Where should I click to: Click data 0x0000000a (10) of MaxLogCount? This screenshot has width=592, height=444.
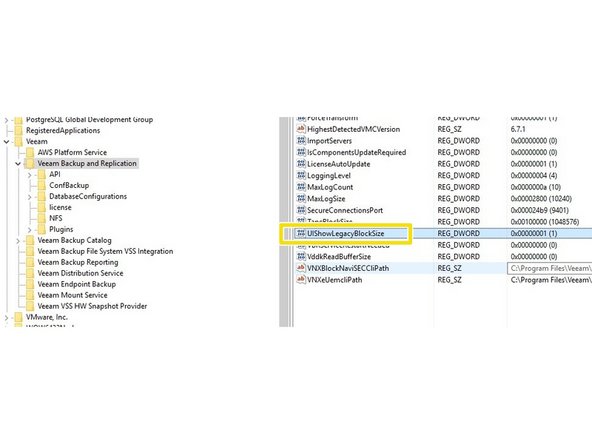coord(535,187)
